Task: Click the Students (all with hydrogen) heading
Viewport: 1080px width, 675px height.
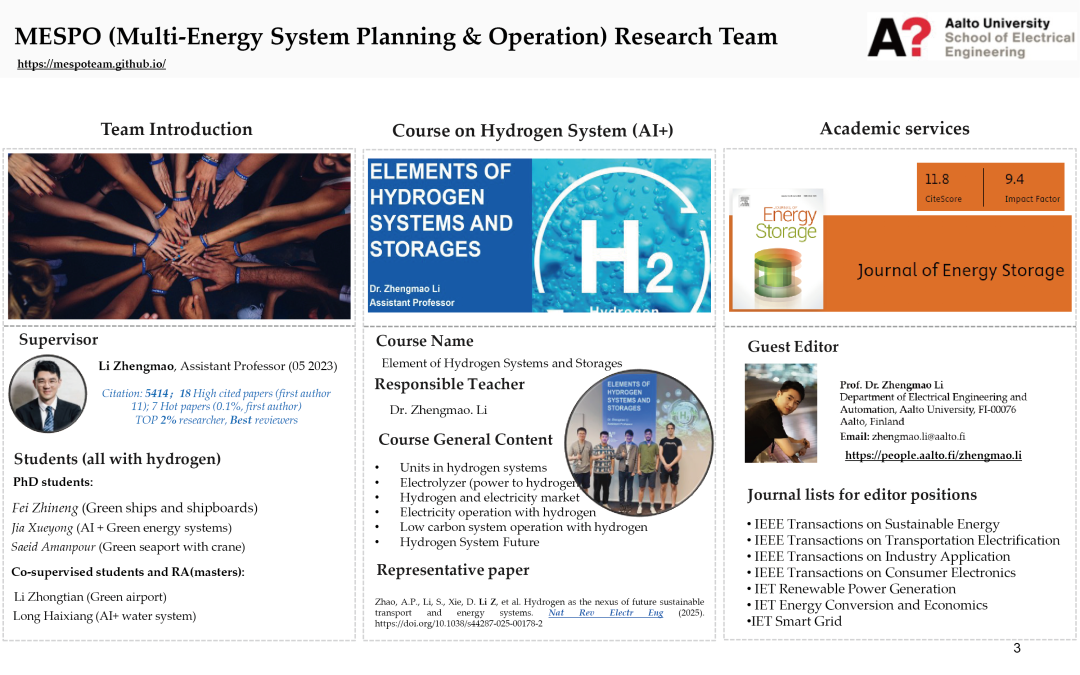Action: point(117,459)
